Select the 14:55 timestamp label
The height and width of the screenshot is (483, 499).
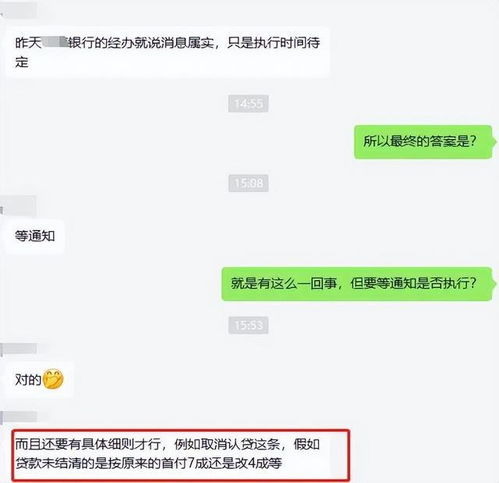(x=248, y=103)
